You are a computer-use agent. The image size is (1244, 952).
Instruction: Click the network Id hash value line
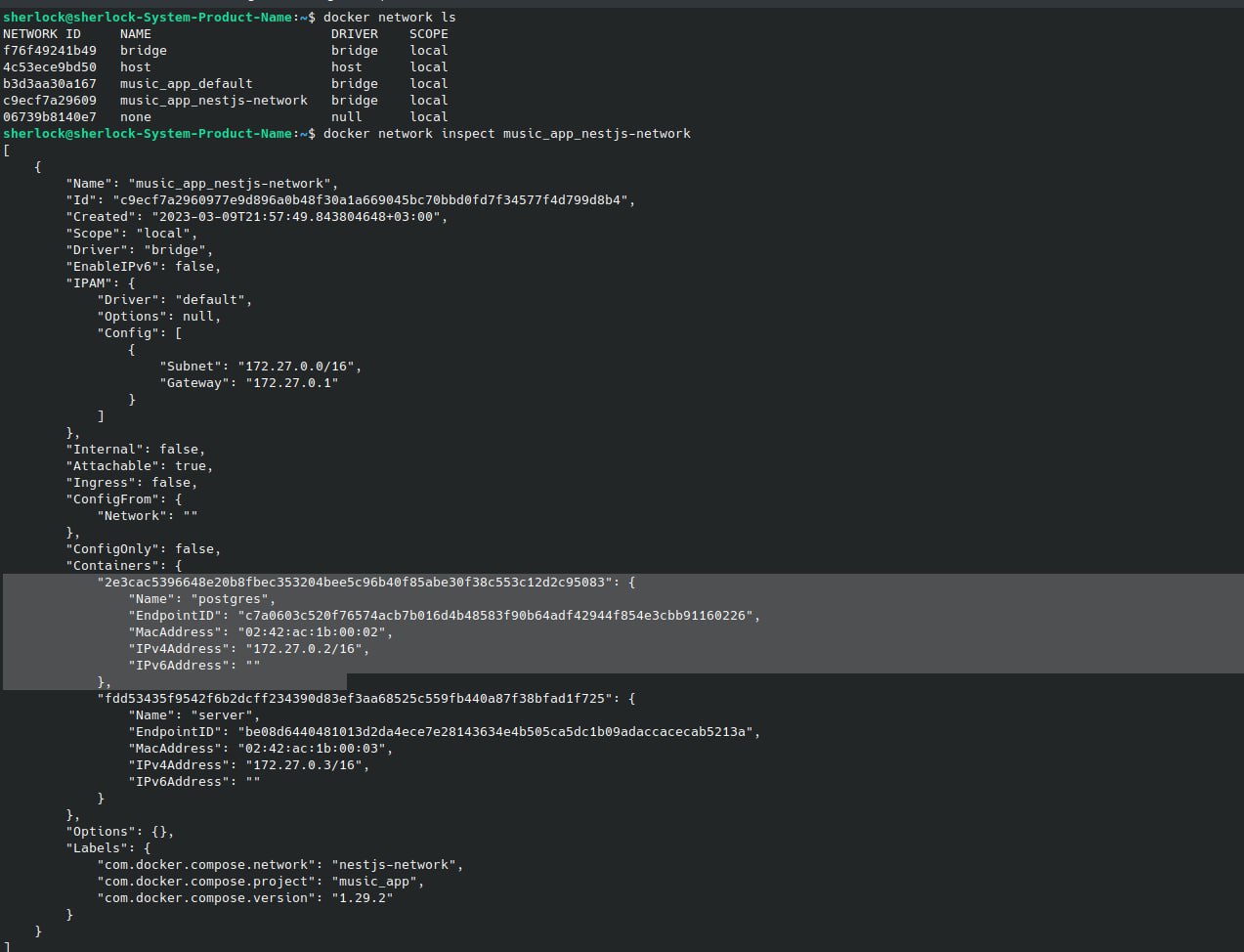[350, 199]
